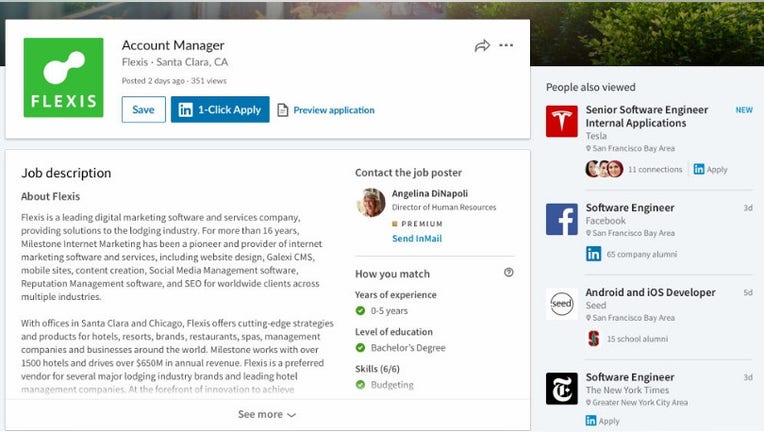Image resolution: width=764 pixels, height=432 pixels.
Task: Open the three-dots more options menu
Action: tap(506, 45)
